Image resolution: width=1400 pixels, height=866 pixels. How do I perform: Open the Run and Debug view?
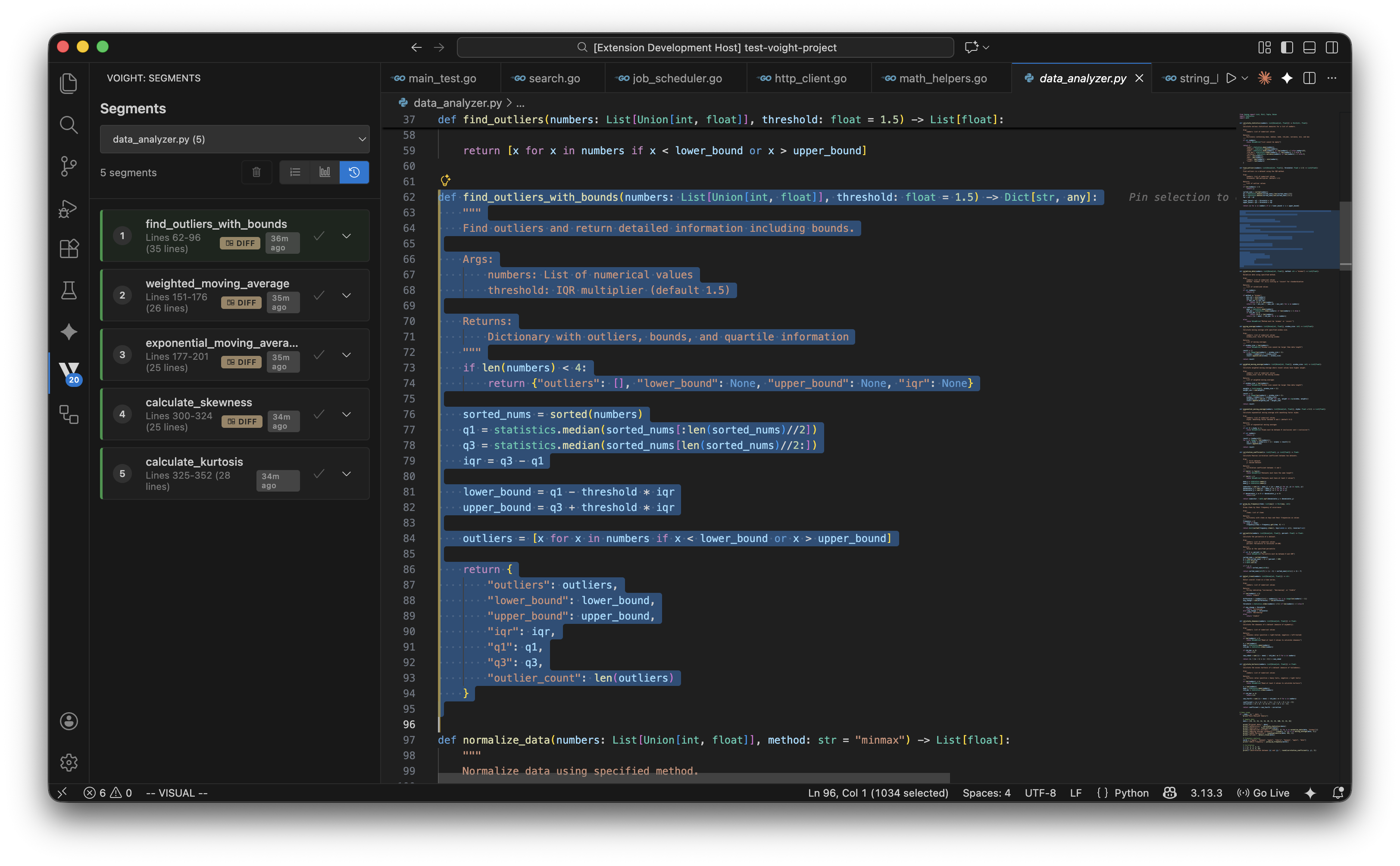click(x=69, y=209)
